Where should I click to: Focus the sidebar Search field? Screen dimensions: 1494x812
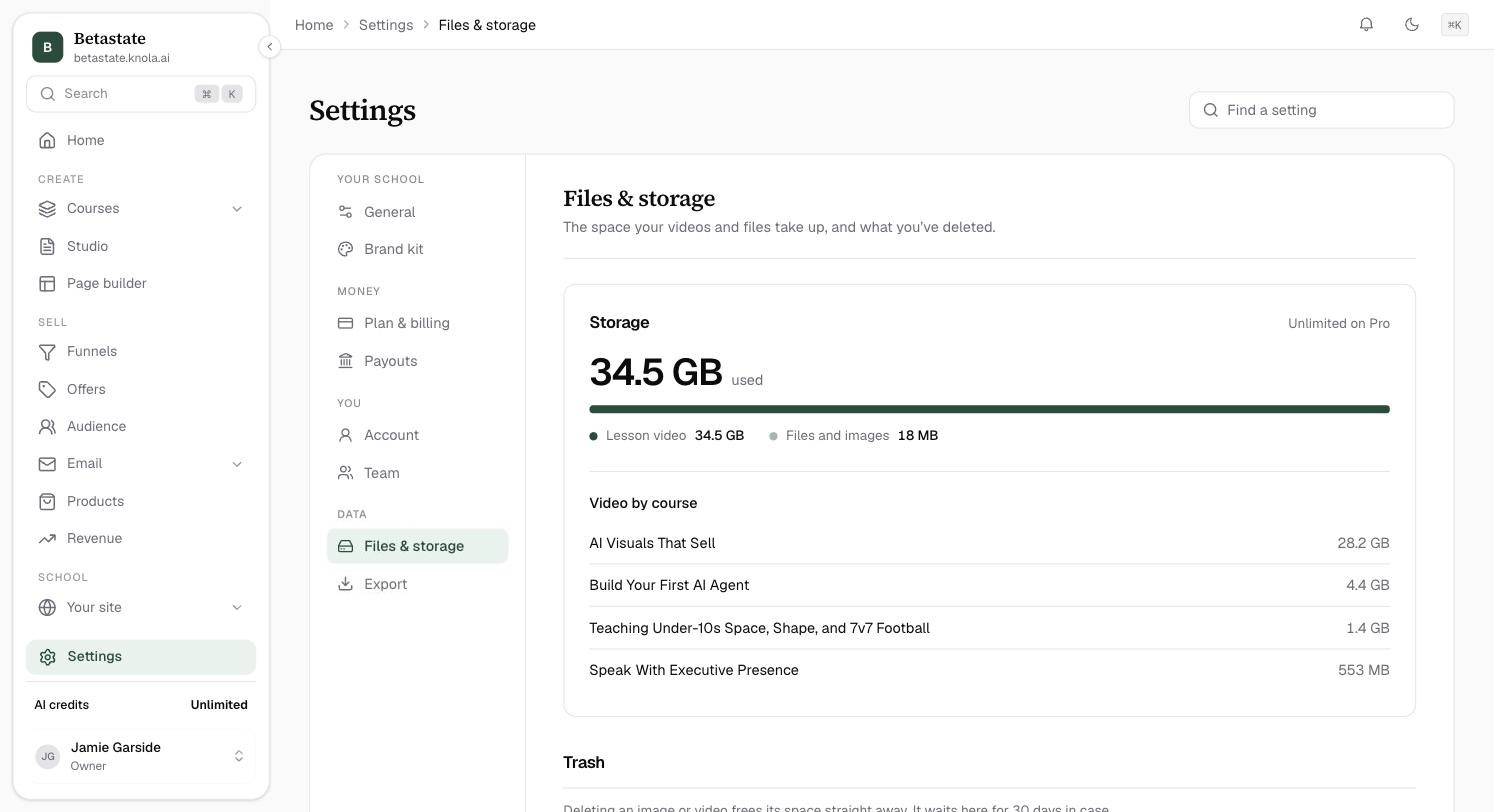pyautogui.click(x=141, y=94)
